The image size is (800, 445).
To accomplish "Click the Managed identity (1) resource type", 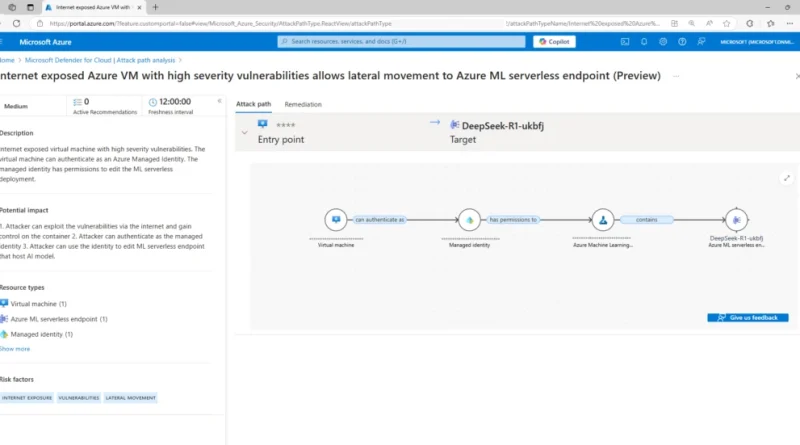I will coord(37,334).
